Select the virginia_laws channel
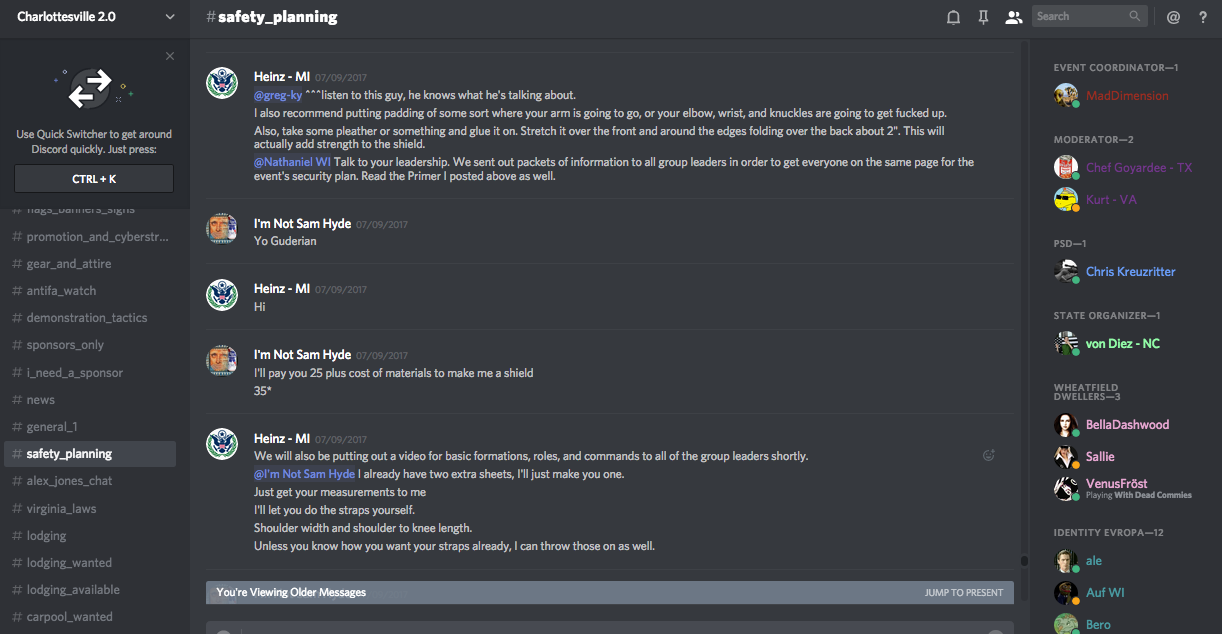The height and width of the screenshot is (634, 1222). point(61,508)
